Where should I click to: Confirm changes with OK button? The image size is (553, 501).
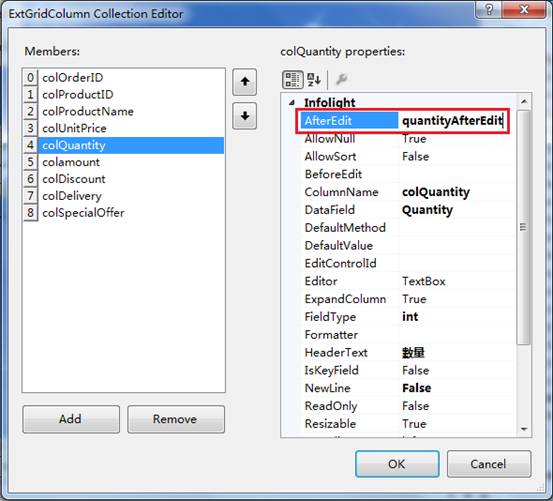397,464
